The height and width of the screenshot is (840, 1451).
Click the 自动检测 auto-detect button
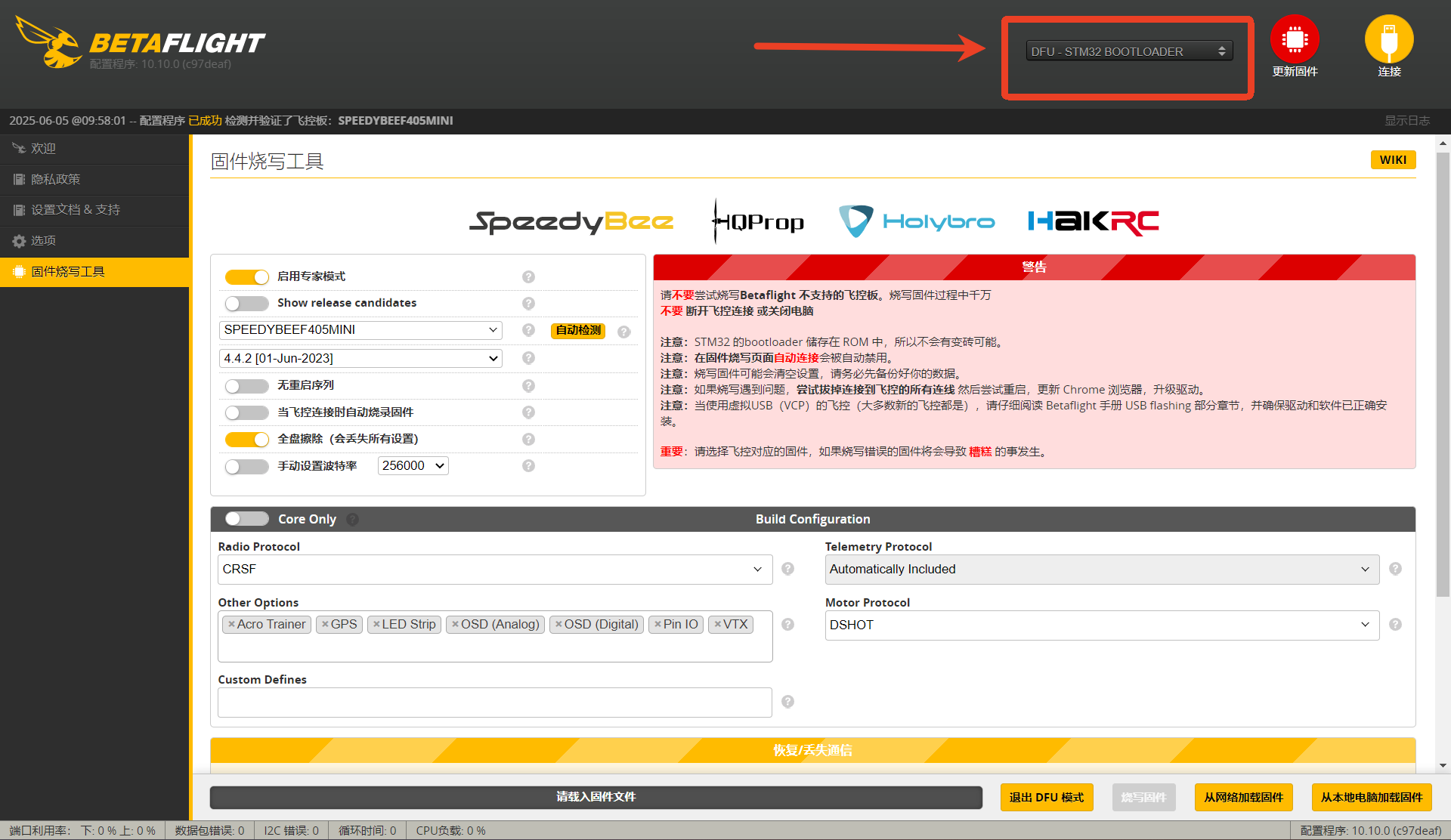click(578, 331)
